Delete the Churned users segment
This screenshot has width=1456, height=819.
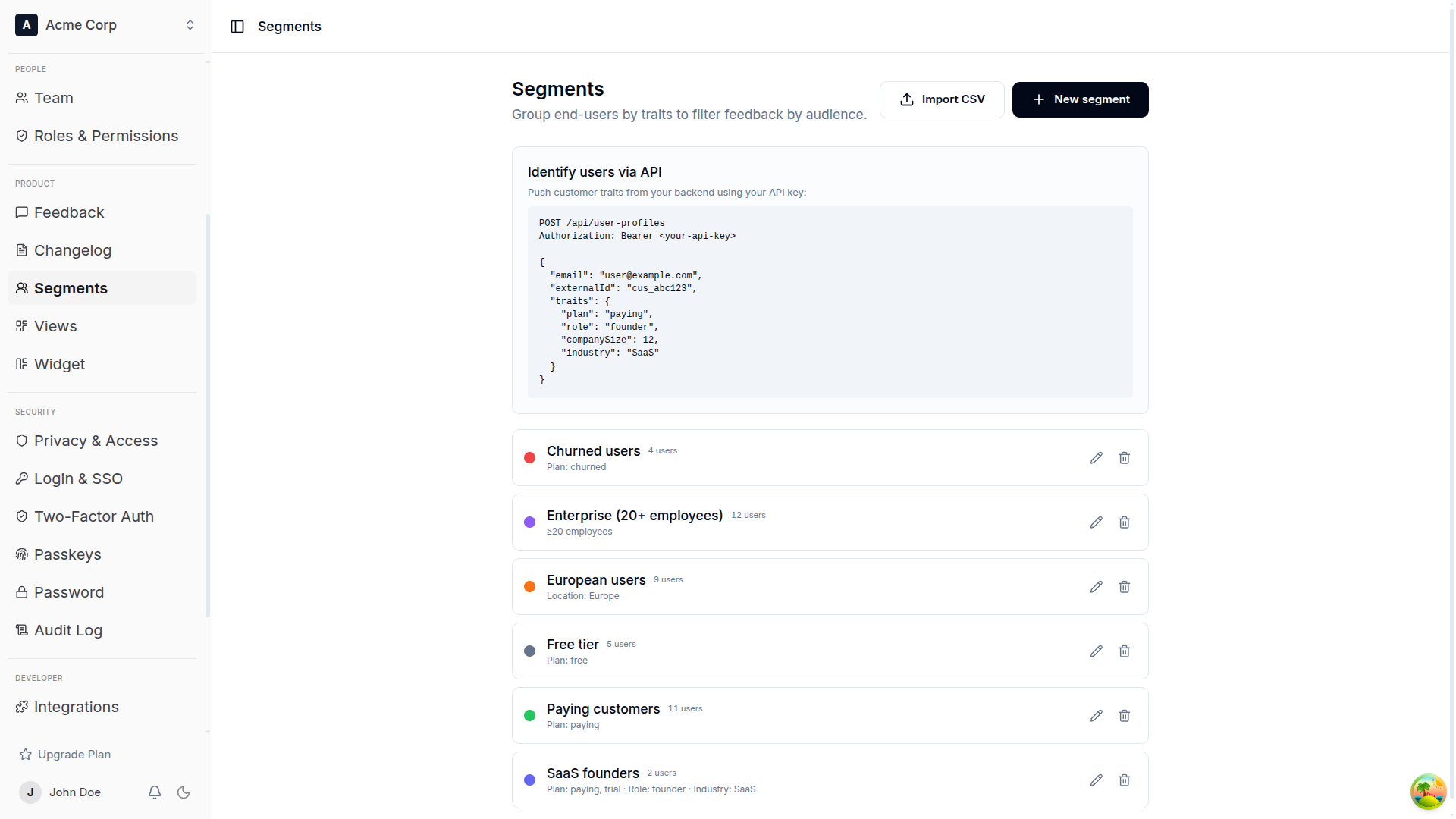(1125, 458)
